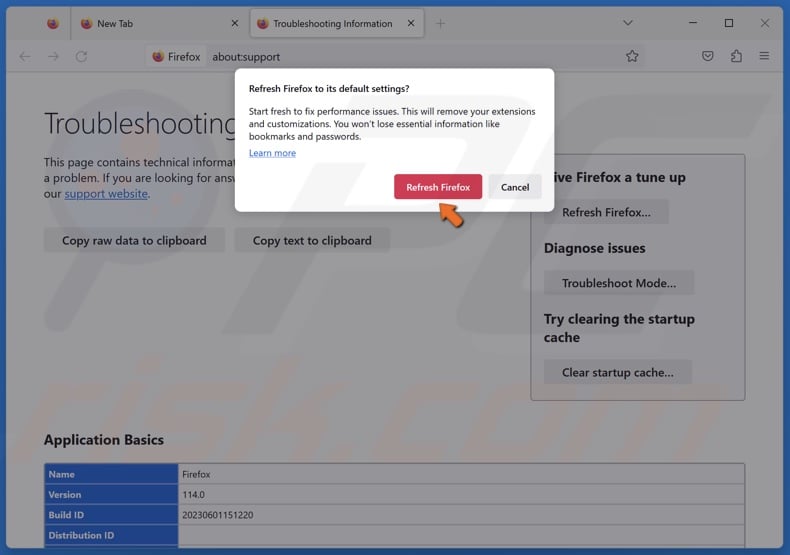790x555 pixels.
Task: Click the Troubleshoot Mode... button
Action: (619, 283)
